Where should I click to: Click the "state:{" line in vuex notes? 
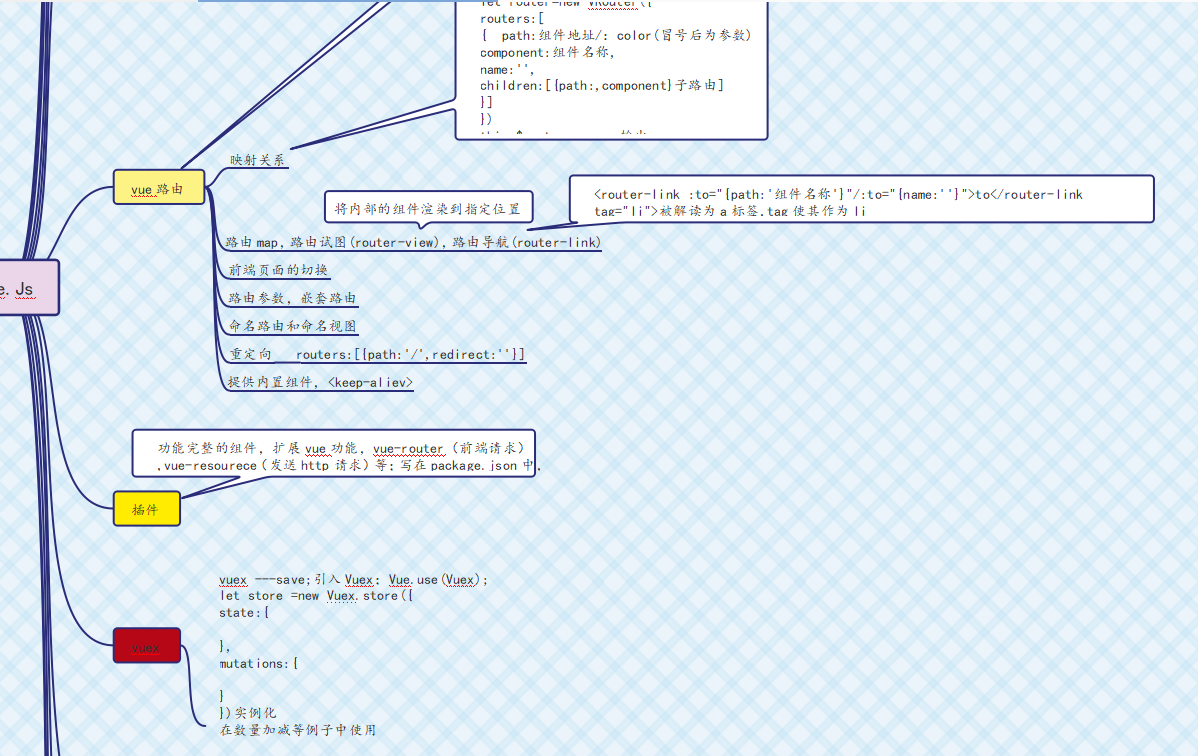point(244,612)
